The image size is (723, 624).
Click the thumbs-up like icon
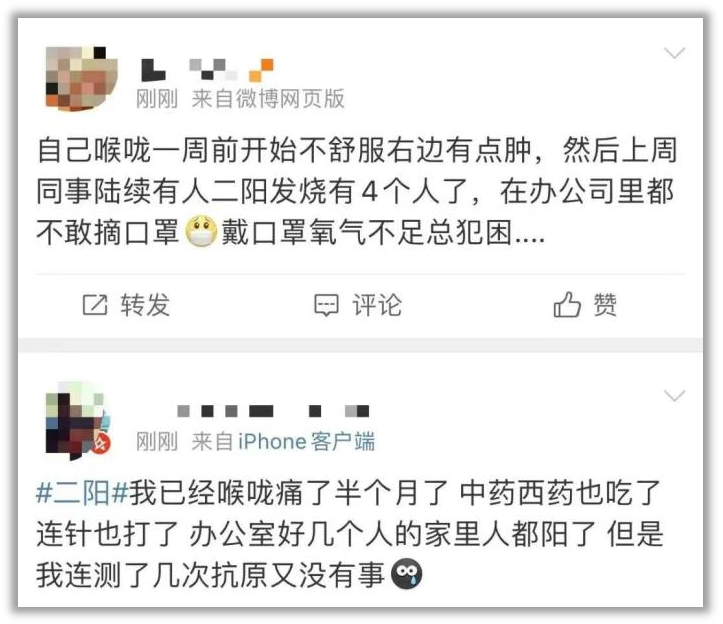[x=567, y=304]
